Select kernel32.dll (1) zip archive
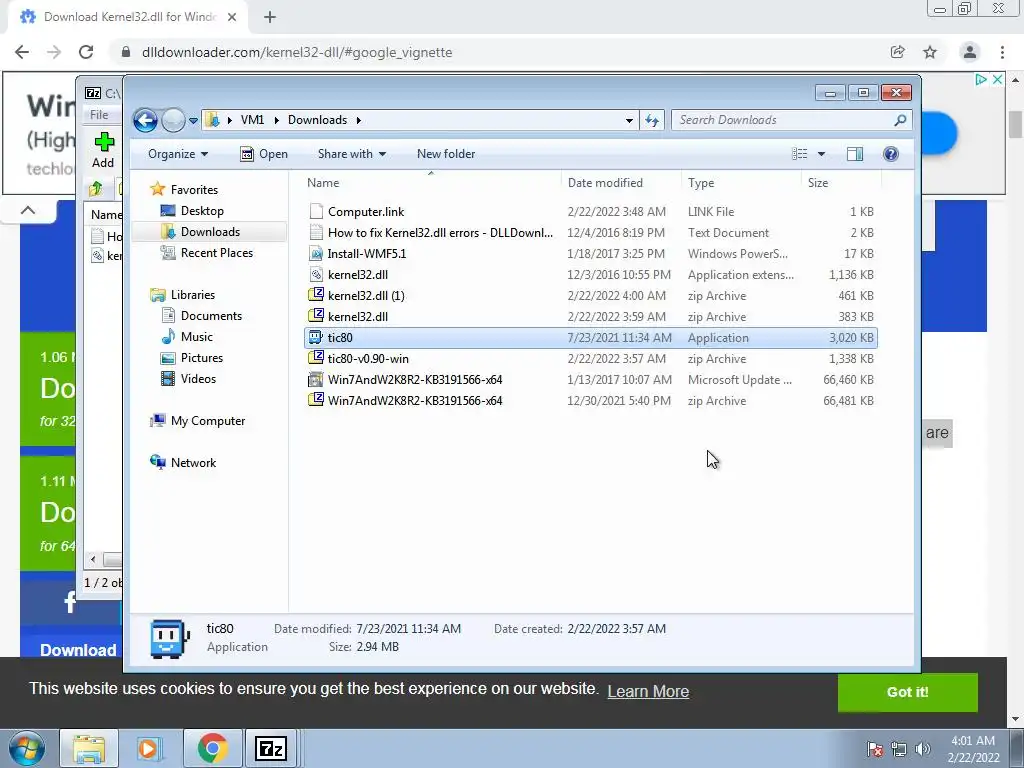 tap(590, 296)
